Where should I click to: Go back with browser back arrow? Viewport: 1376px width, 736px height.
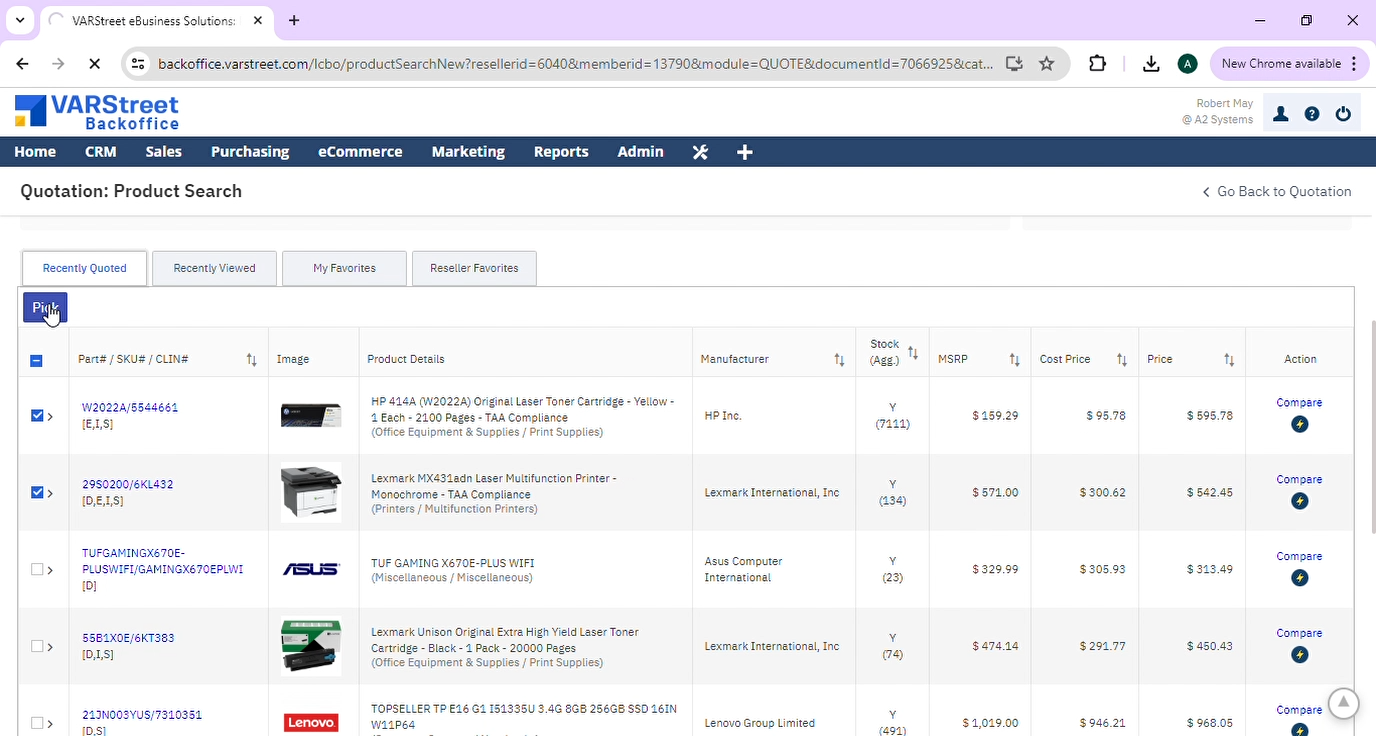(22, 63)
